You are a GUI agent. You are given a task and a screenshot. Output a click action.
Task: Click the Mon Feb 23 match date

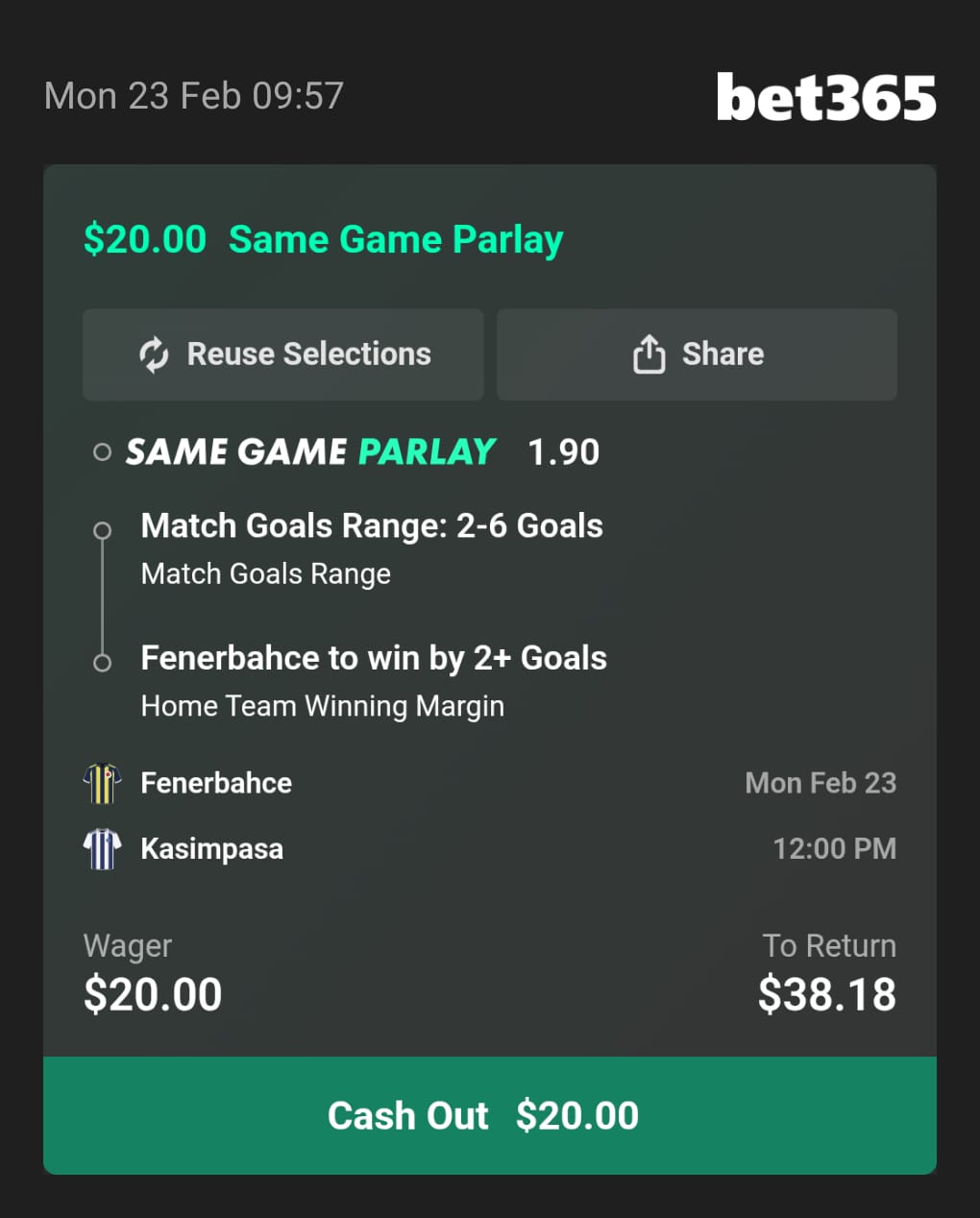(820, 783)
